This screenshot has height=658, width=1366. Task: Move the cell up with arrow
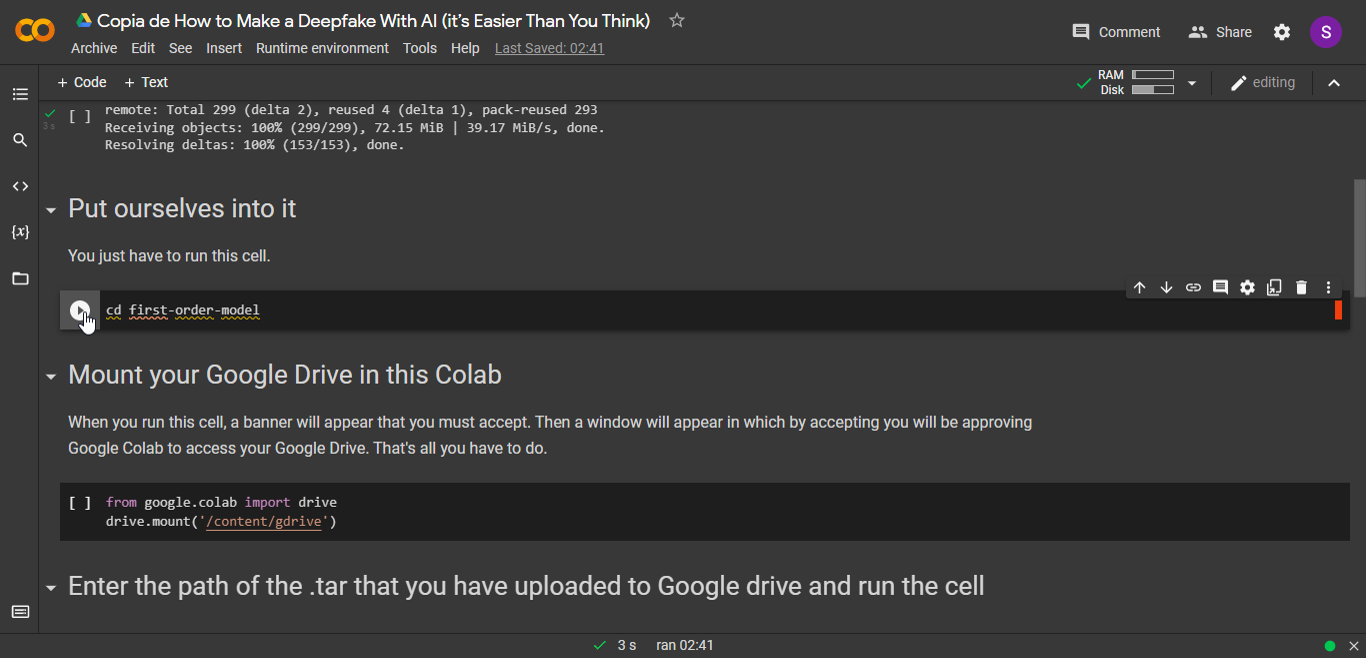(x=1139, y=288)
